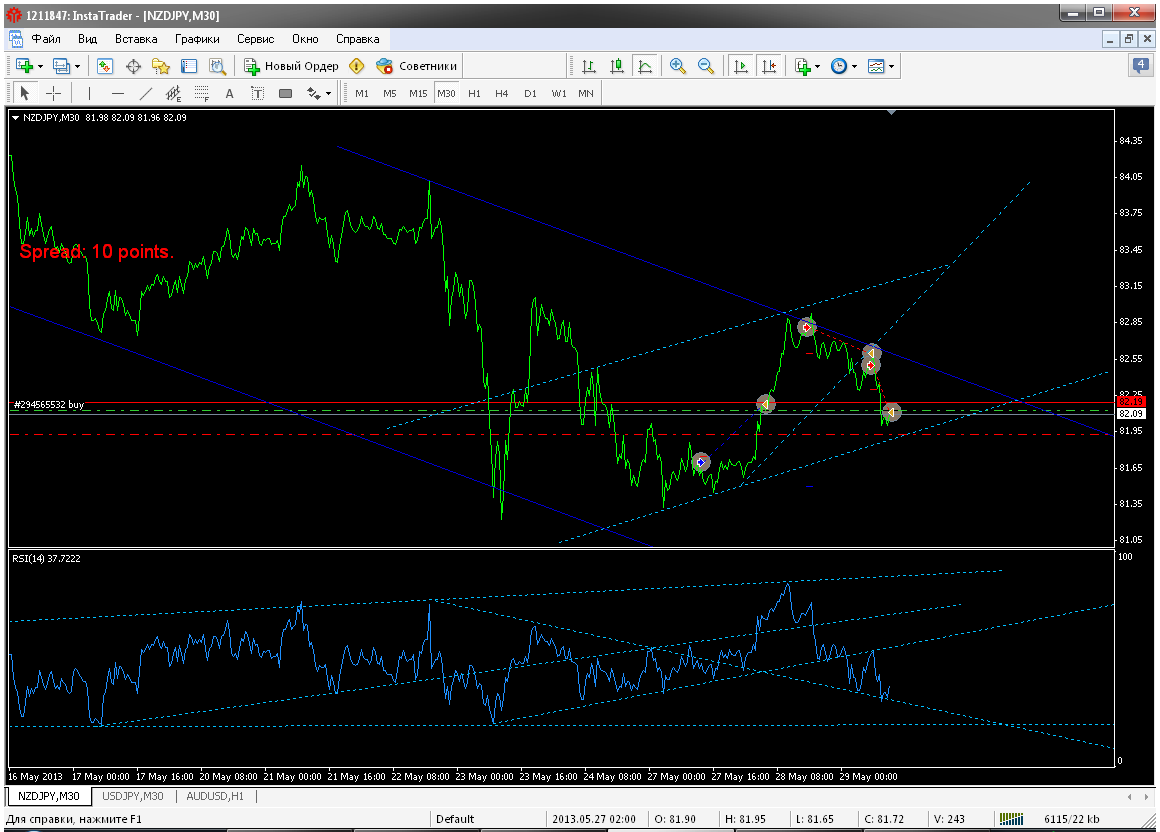Click the connection status bars icon
The image size is (1160, 832).
pos(1011,819)
